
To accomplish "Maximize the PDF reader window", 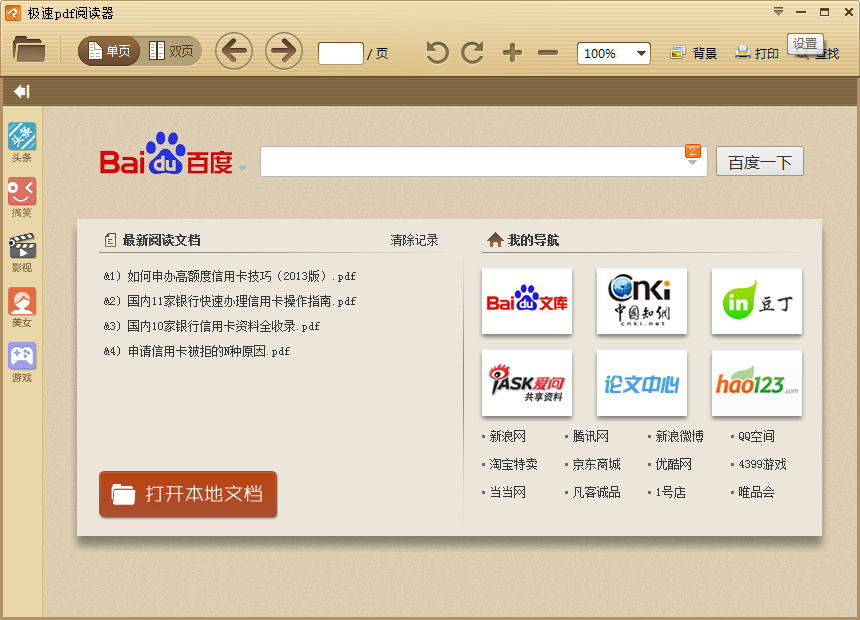I will click(x=824, y=12).
